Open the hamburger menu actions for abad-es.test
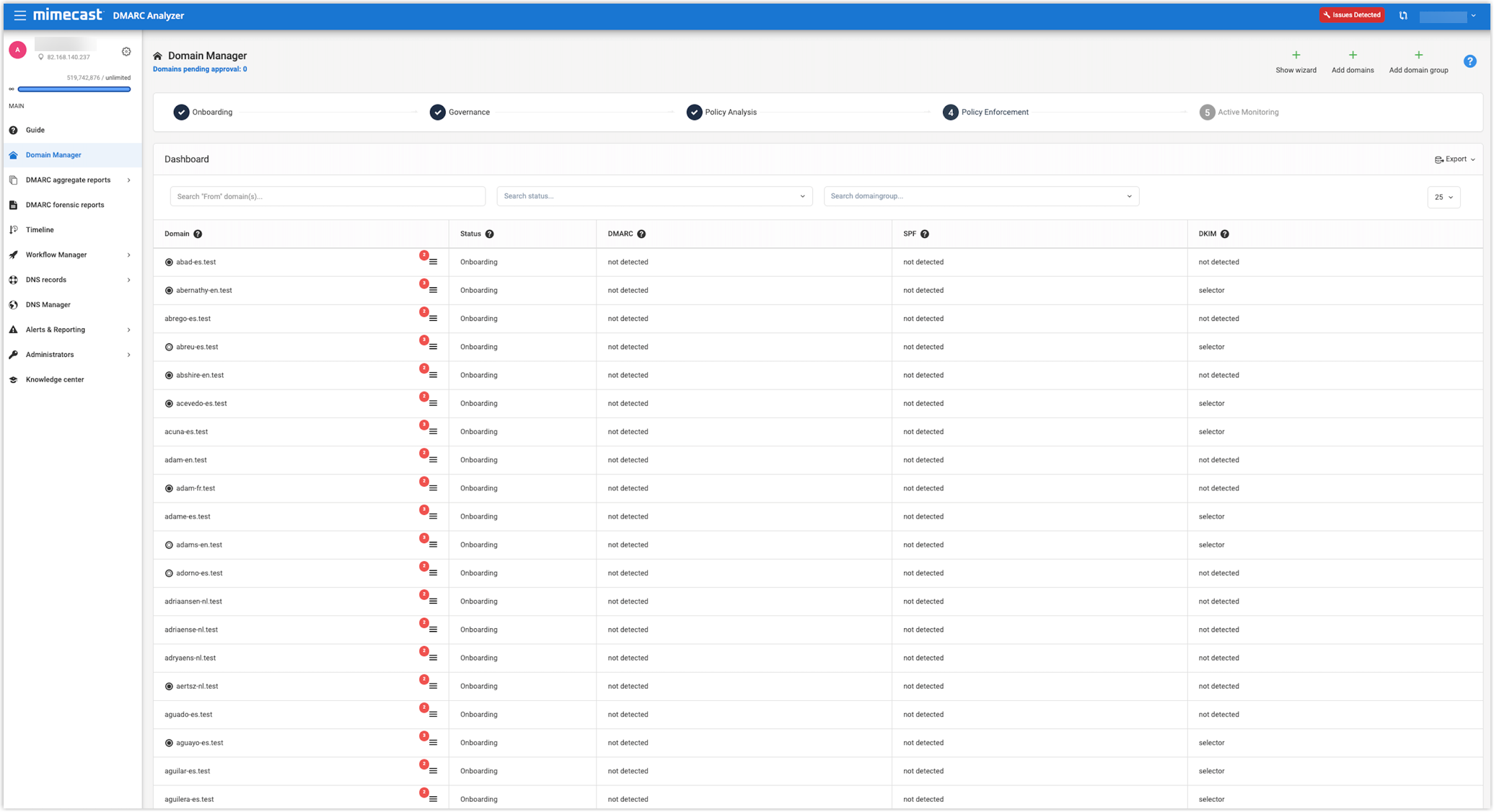1494x812 pixels. [433, 262]
